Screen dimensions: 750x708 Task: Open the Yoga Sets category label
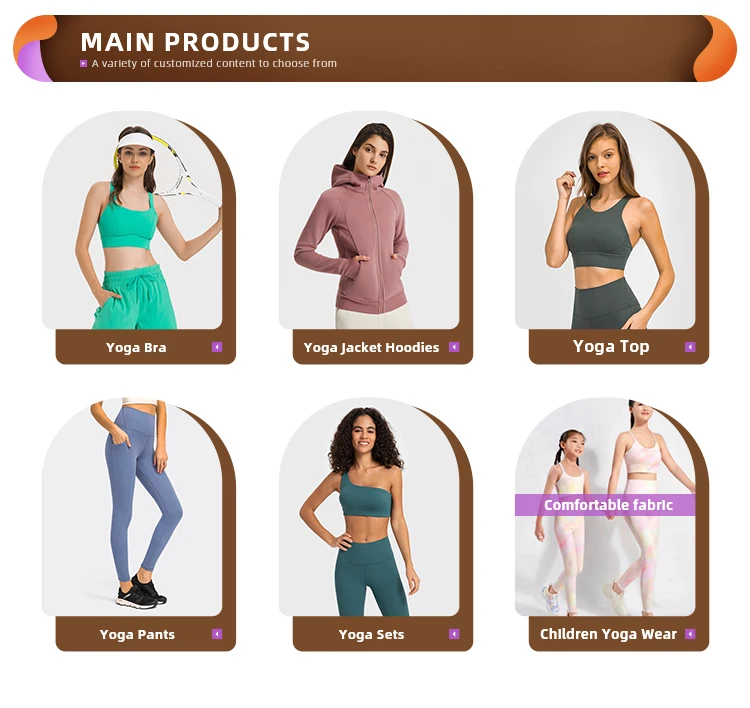click(x=371, y=634)
